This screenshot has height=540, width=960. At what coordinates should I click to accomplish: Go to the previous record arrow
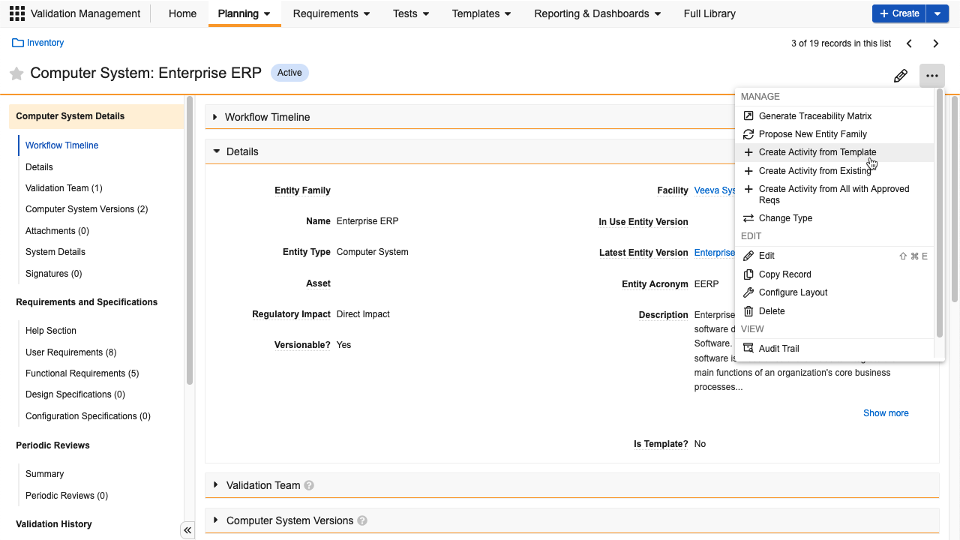909,44
